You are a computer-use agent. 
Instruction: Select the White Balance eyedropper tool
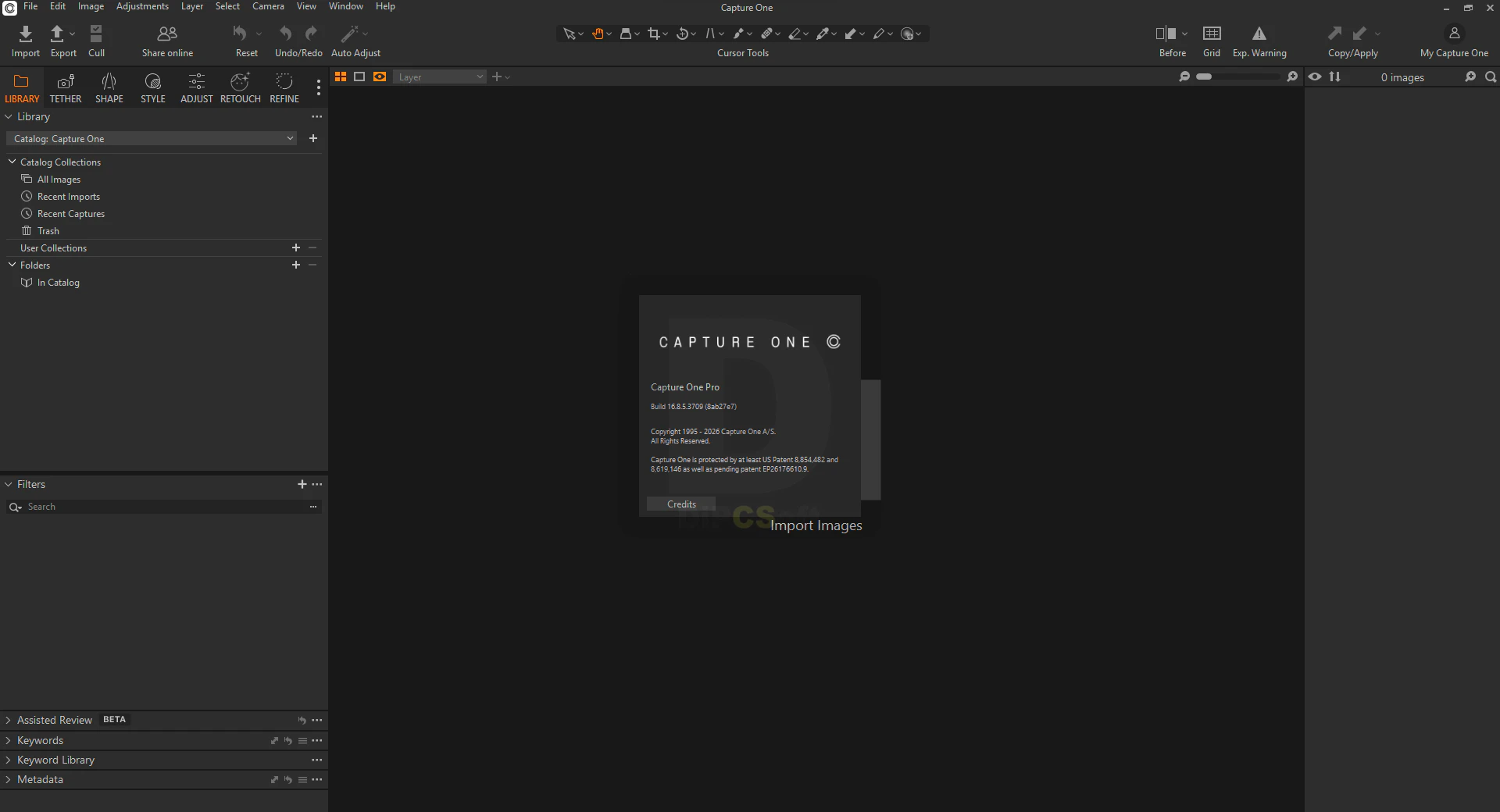tap(823, 34)
